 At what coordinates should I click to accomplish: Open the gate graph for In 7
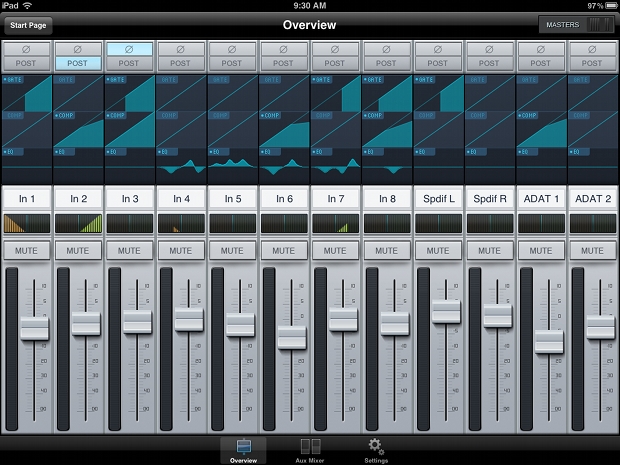[335, 93]
